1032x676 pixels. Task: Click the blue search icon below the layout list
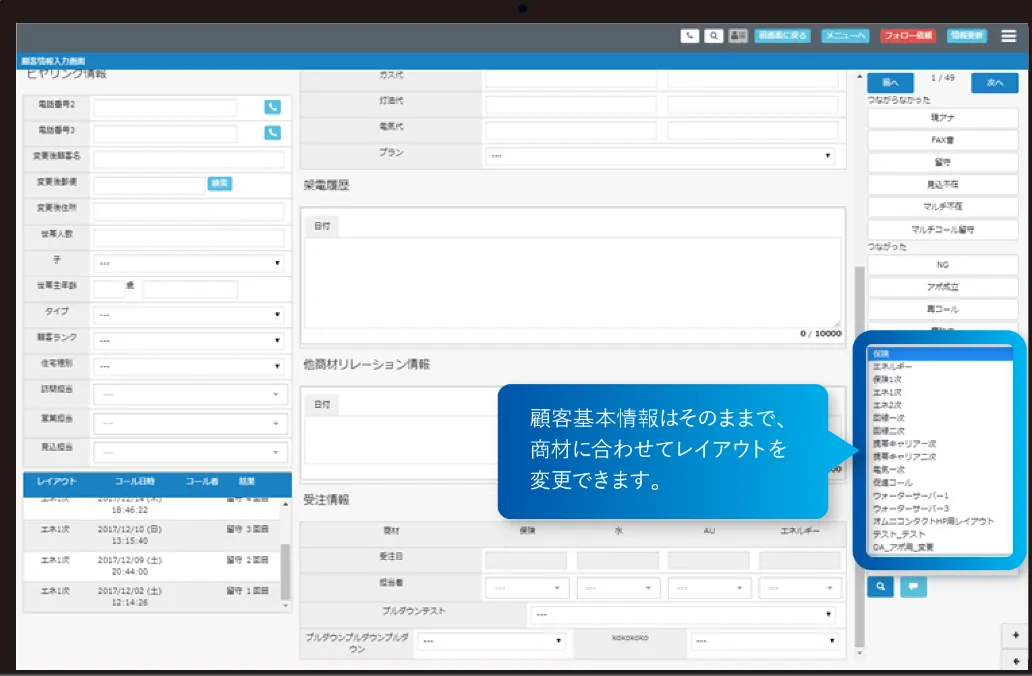[x=880, y=586]
